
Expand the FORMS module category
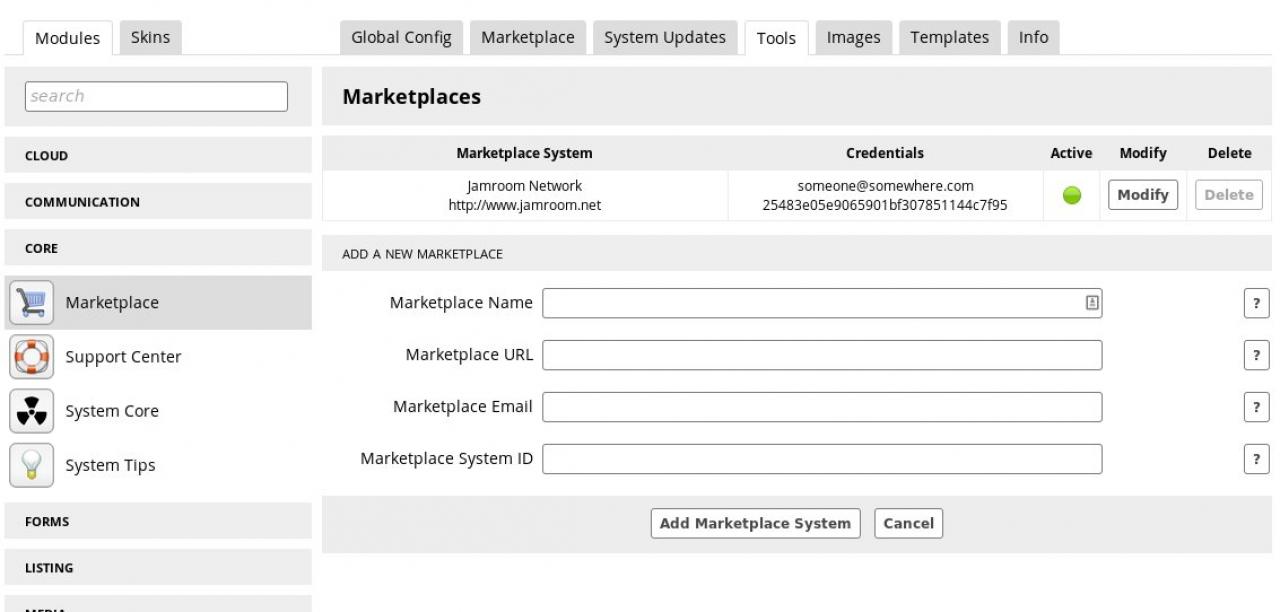coord(158,522)
